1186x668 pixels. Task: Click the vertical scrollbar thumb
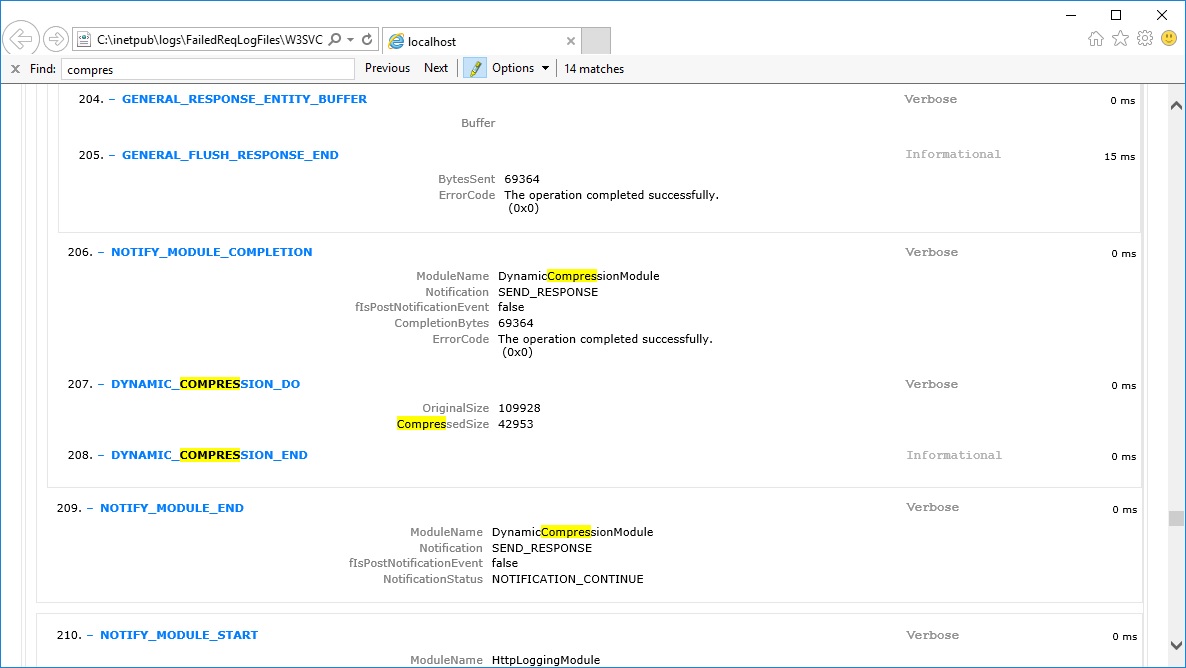[x=1176, y=518]
